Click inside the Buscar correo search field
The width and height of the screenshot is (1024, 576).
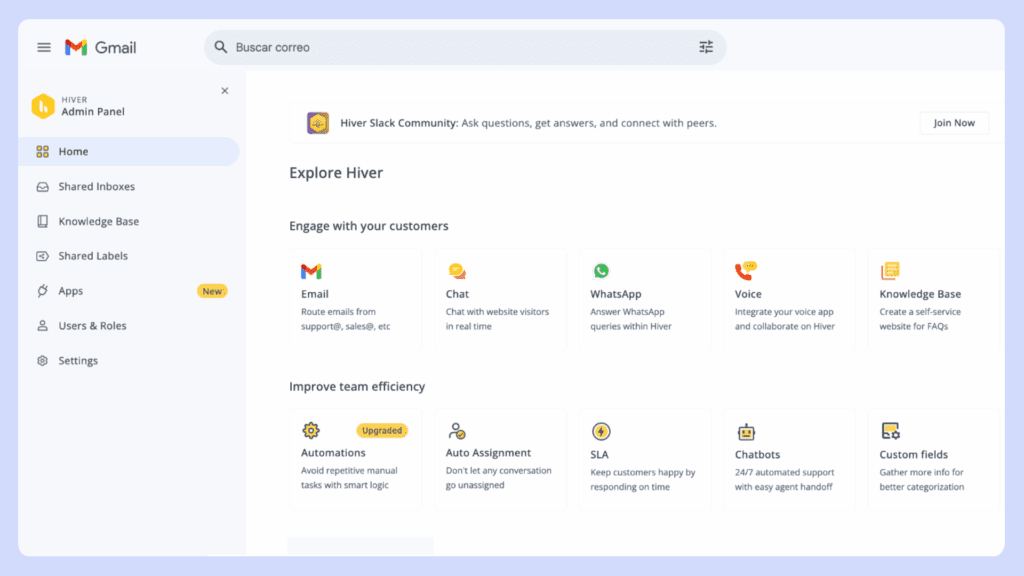400,46
